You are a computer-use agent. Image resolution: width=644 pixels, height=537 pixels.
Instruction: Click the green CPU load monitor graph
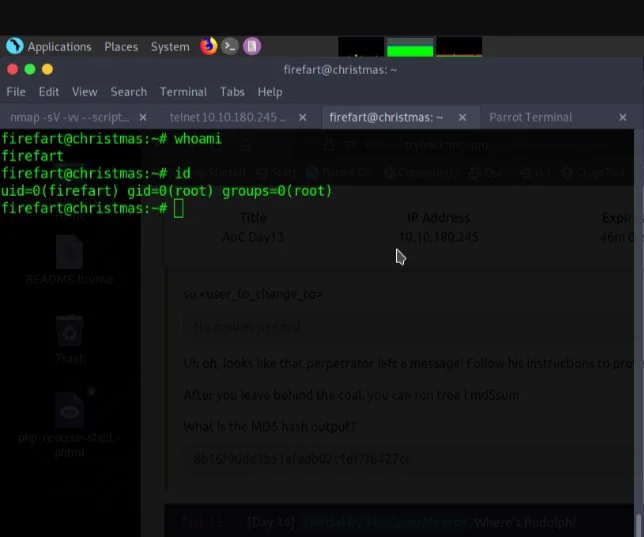[x=410, y=46]
